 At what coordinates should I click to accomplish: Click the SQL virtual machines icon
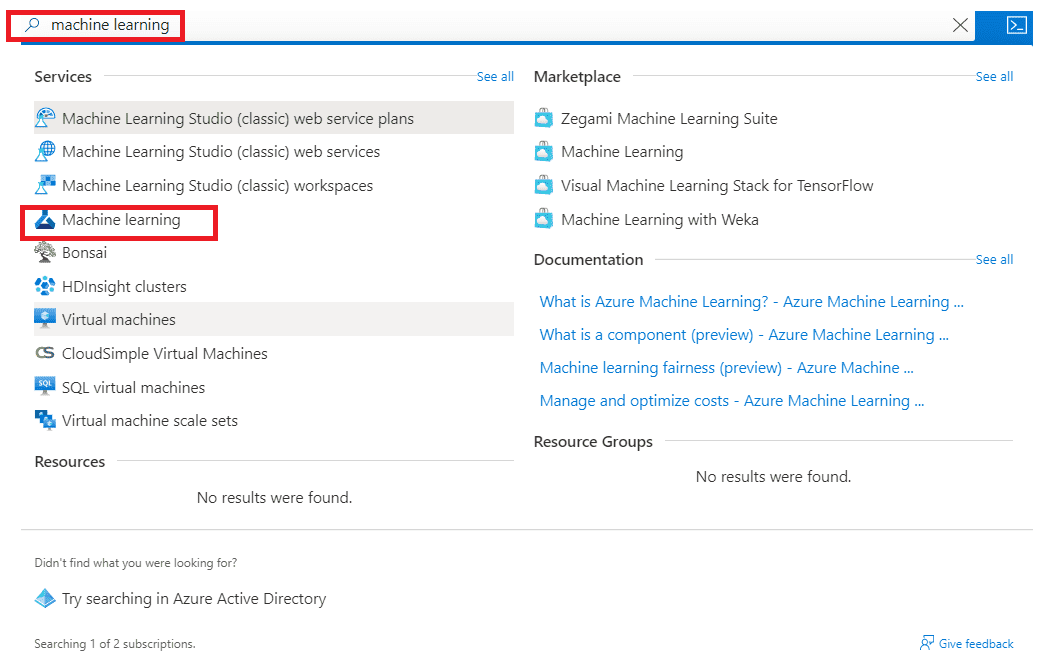click(x=45, y=386)
